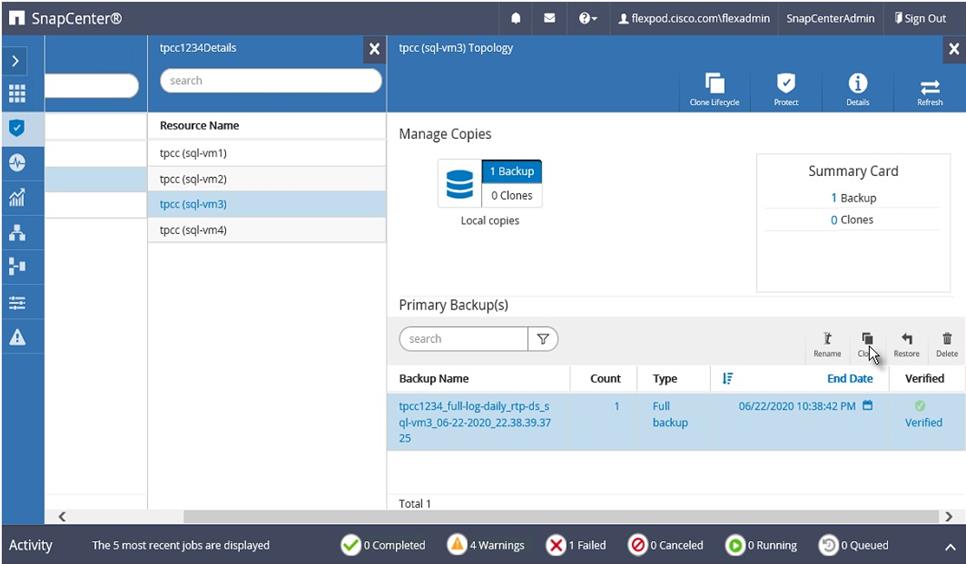Click the Activity label
The image size is (966, 564).
pyautogui.click(x=30, y=546)
